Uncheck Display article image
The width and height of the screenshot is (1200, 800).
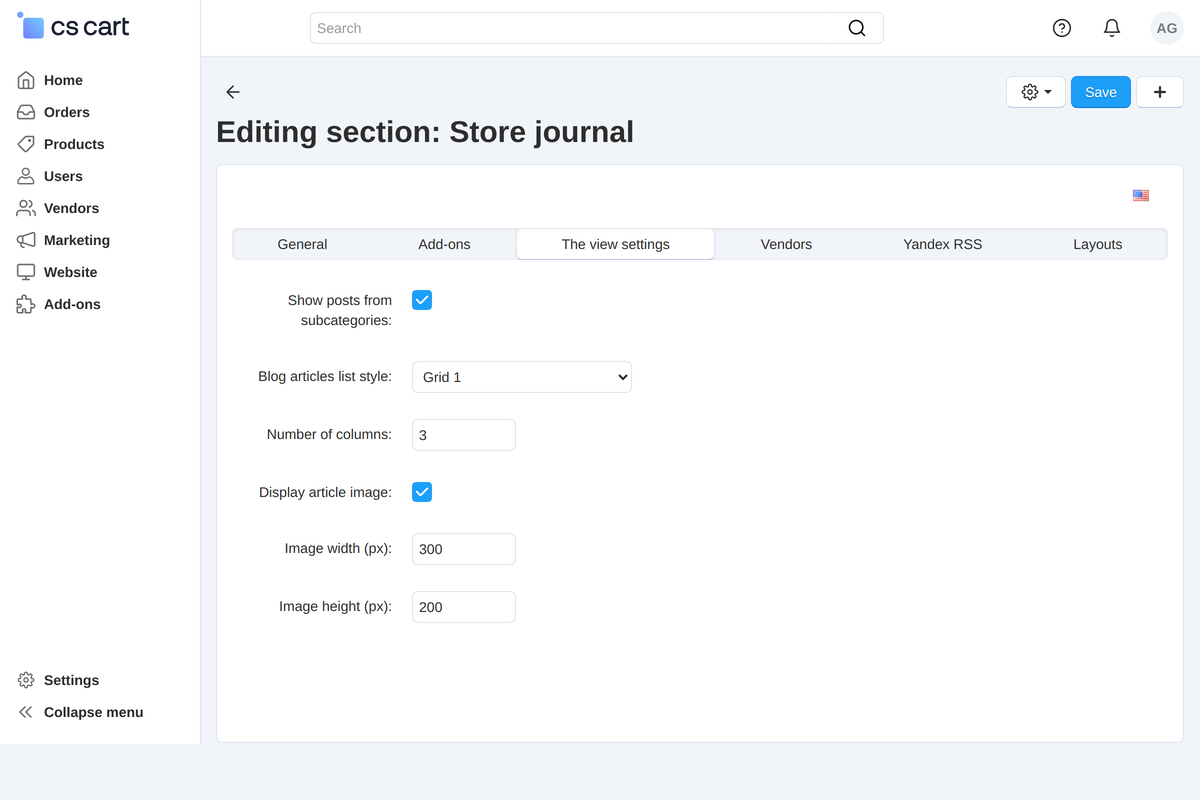(422, 492)
